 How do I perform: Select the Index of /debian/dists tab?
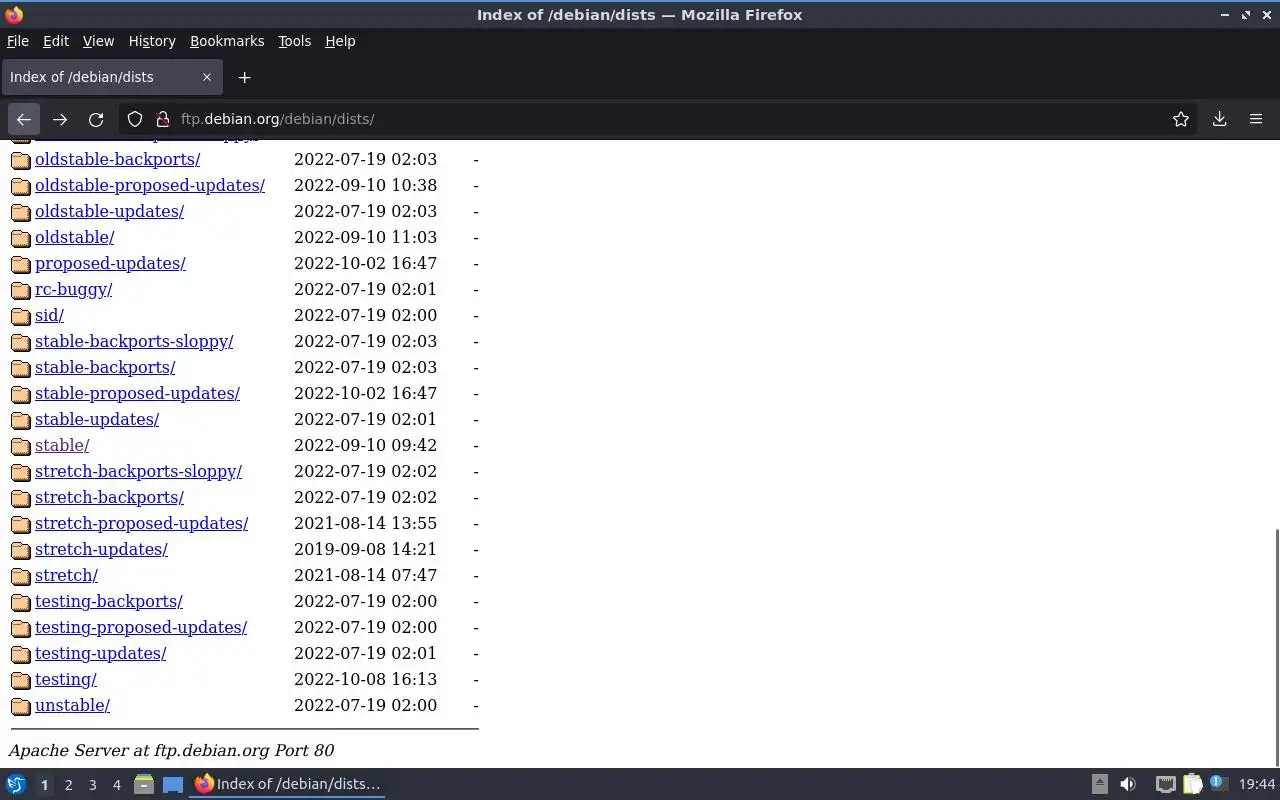click(111, 77)
